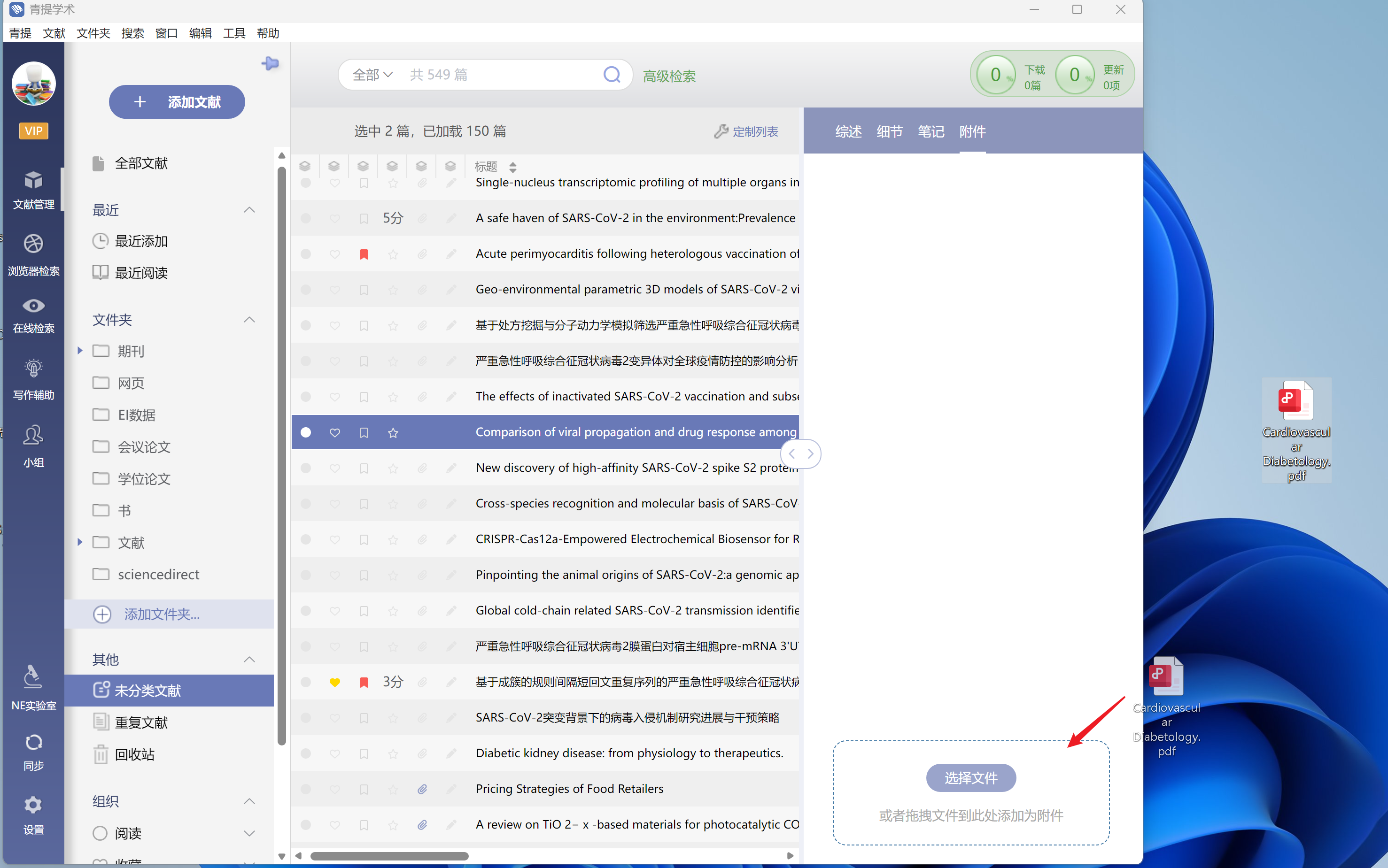This screenshot has height=868, width=1388.
Task: Switch to the 笔记 tab
Action: (931, 131)
